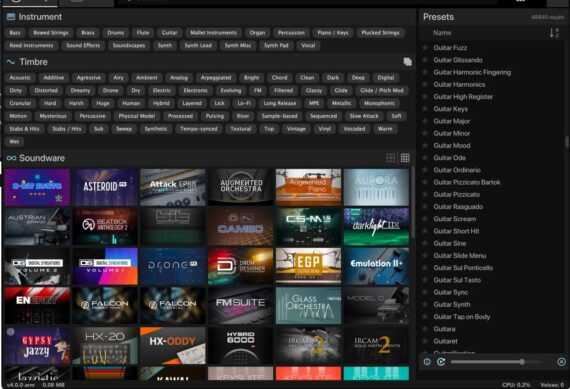Click the Sound Effects tag
The width and height of the screenshot is (570, 389).
[83, 45]
